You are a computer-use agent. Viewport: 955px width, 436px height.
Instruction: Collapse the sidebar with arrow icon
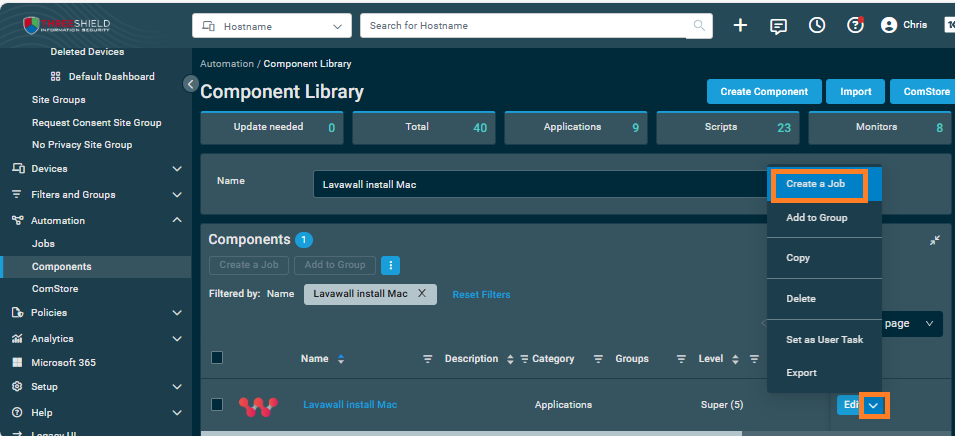pyautogui.click(x=191, y=84)
